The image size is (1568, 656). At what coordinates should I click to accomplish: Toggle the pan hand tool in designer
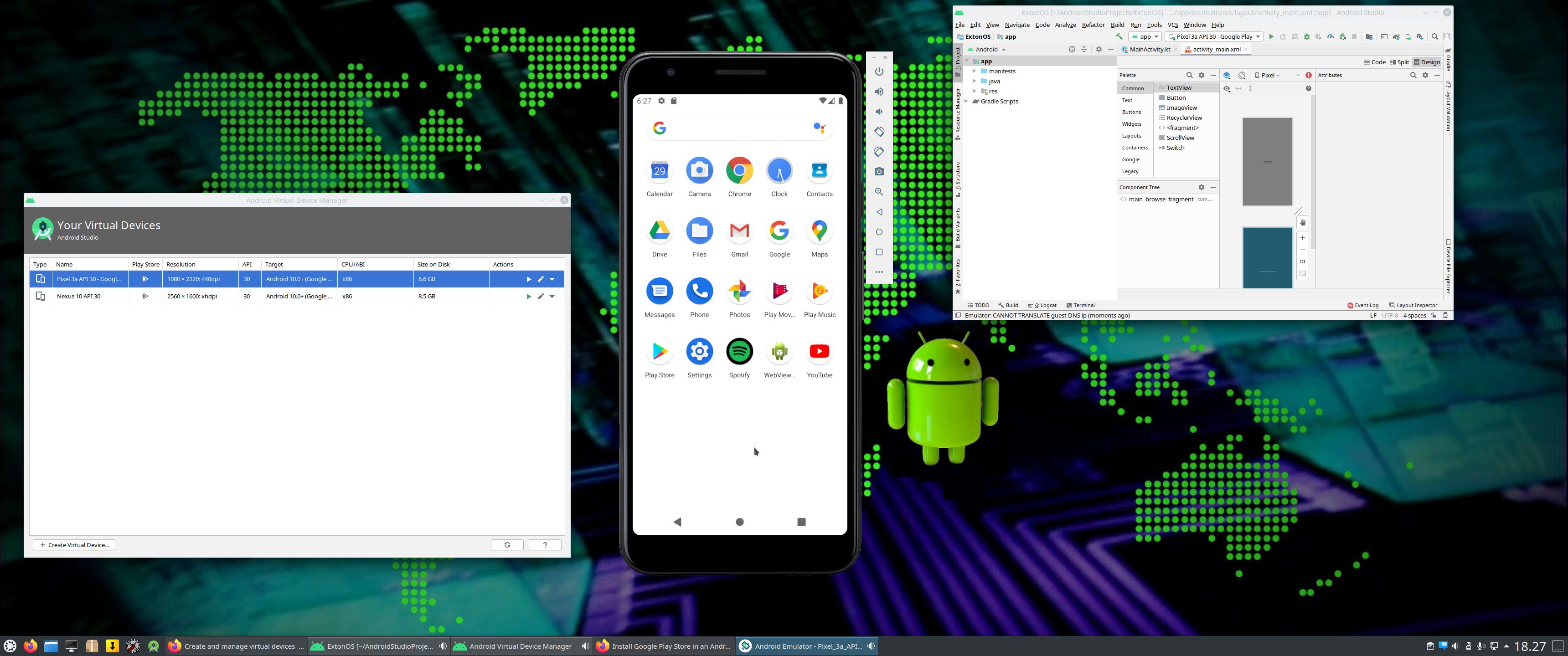click(1303, 223)
